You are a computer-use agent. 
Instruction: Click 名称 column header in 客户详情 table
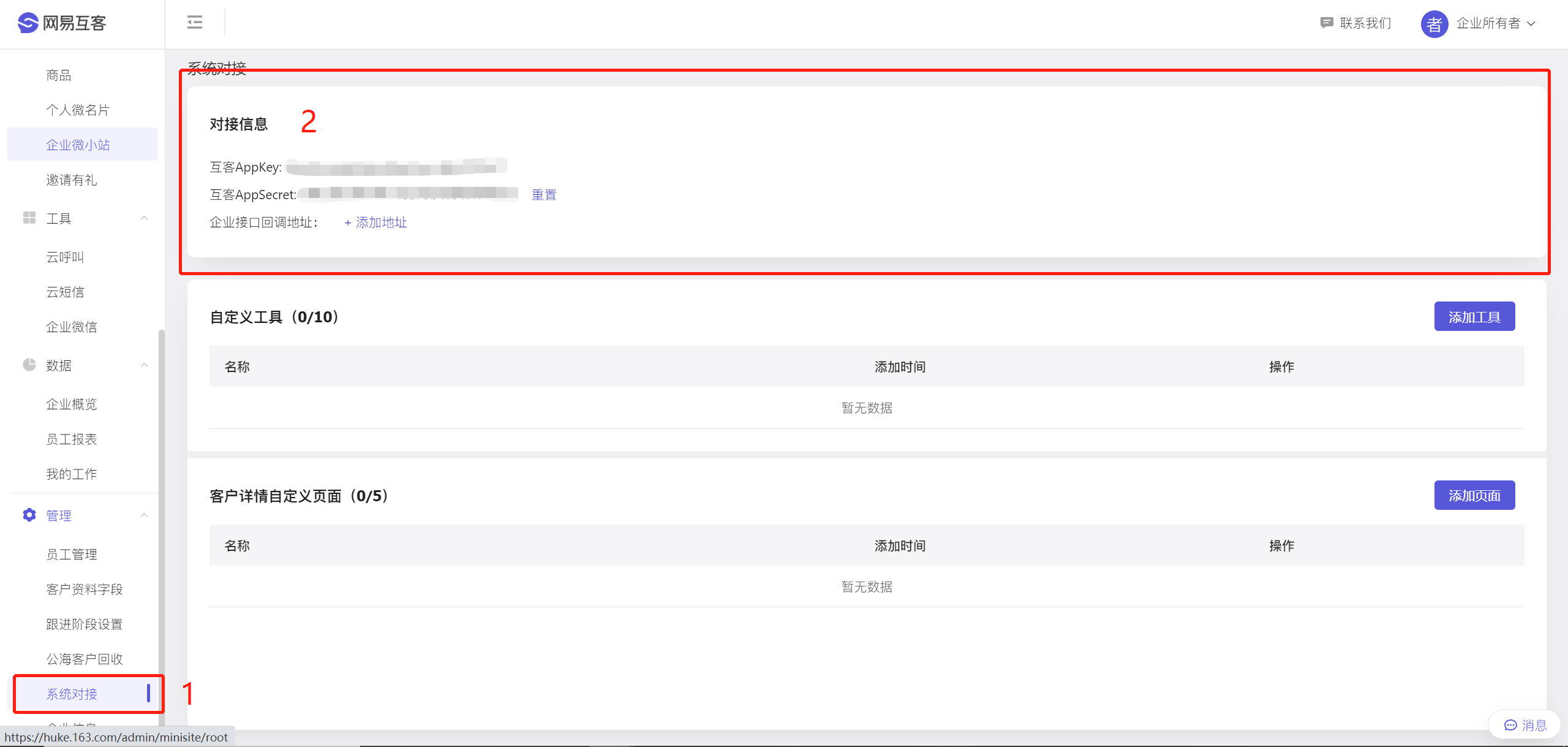[x=237, y=546]
